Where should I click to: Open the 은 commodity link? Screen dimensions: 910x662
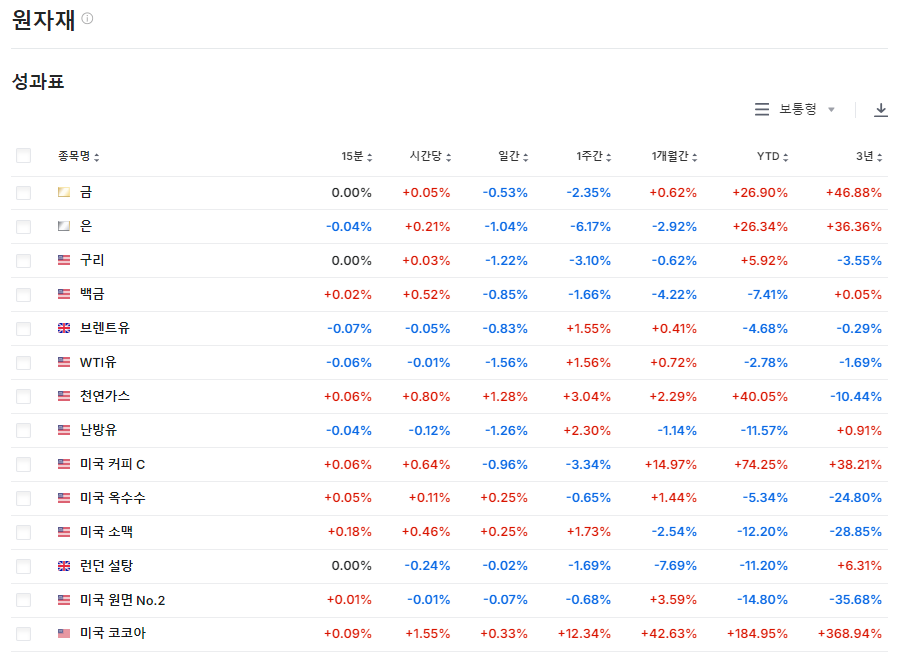click(x=86, y=226)
